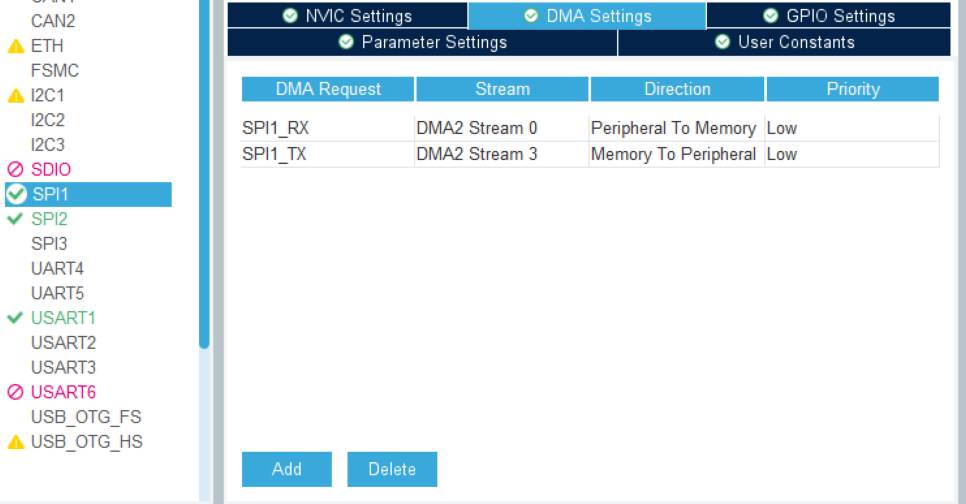Click the ETH yellow warning icon
Image resolution: width=966 pixels, height=504 pixels.
16,46
